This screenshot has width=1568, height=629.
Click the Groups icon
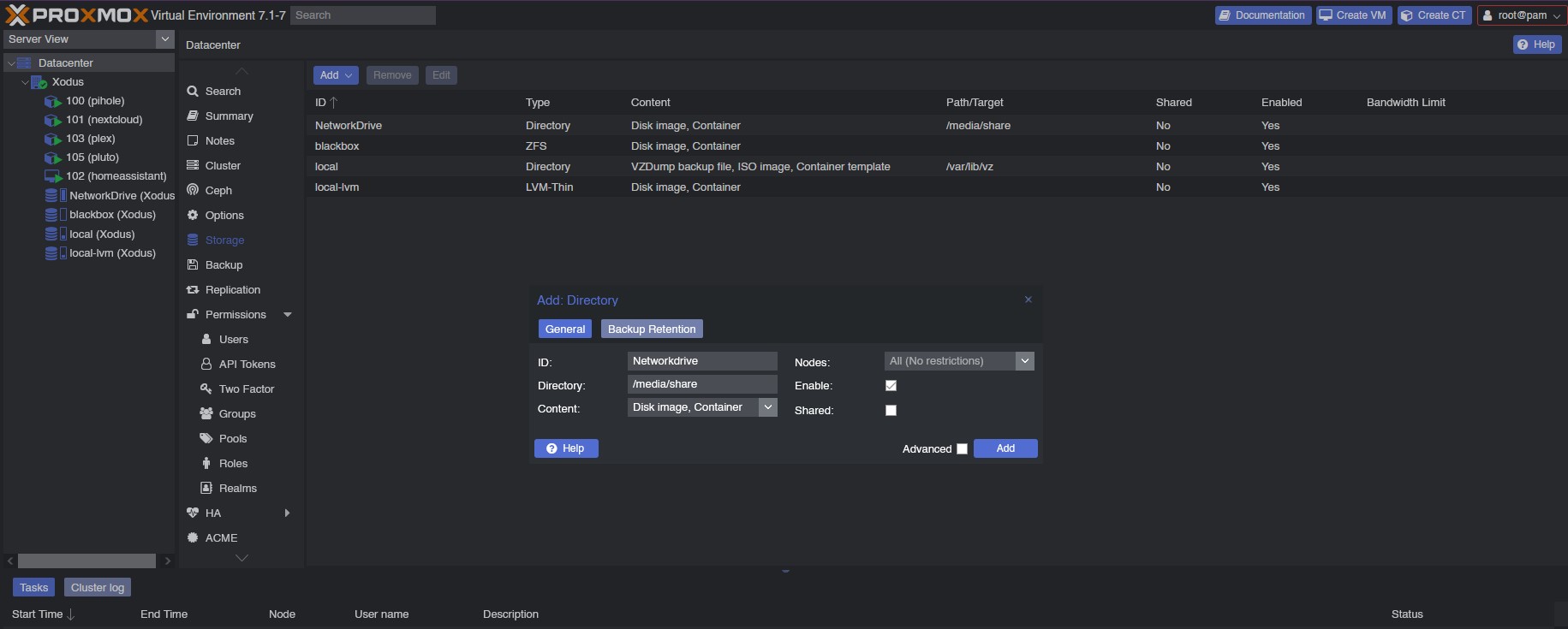(x=206, y=413)
